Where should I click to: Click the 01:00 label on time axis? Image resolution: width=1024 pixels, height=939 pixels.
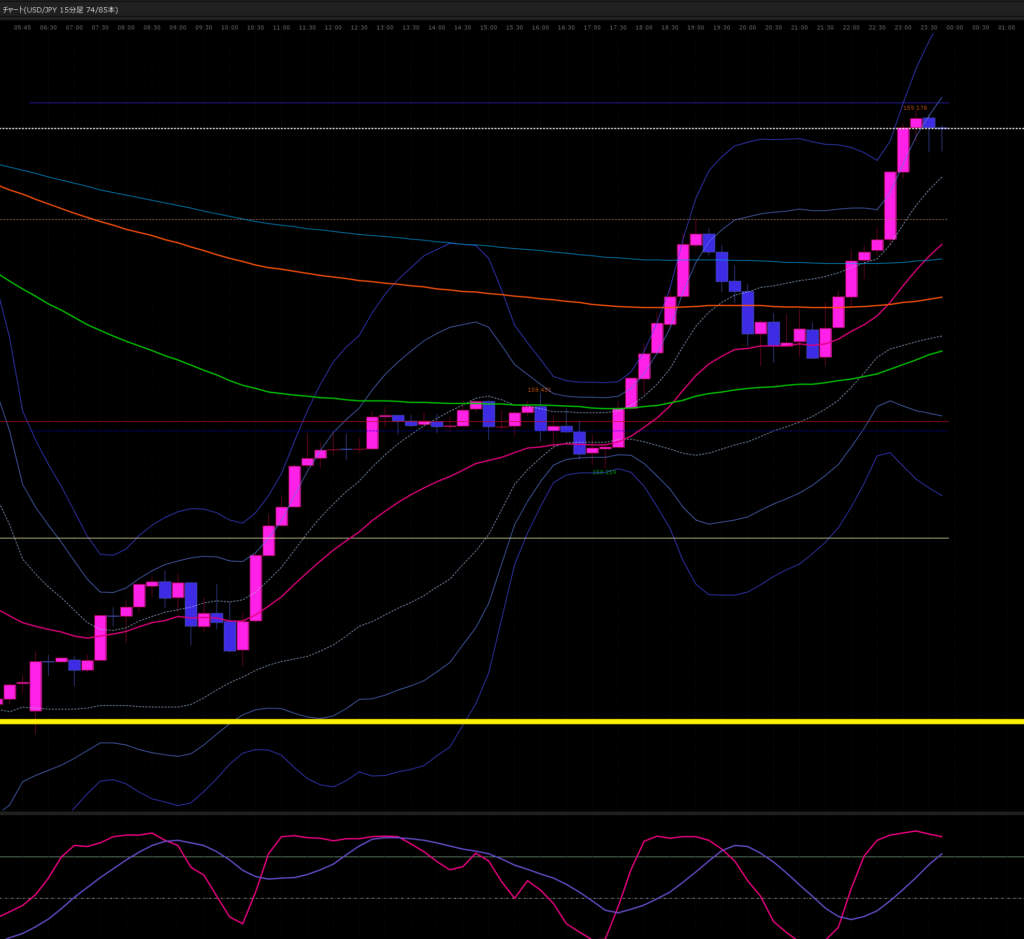coord(1007,28)
